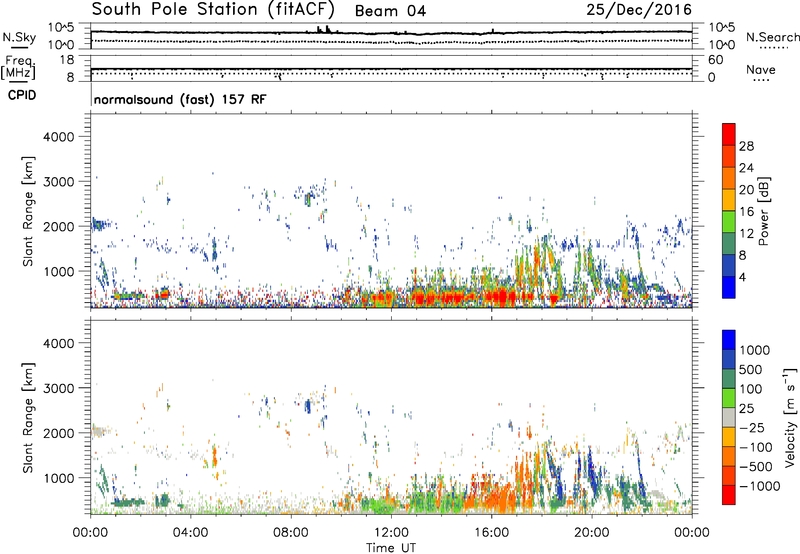This screenshot has width=800, height=554.
Task: Click the '28' value on Power colorbar
Action: pos(746,146)
